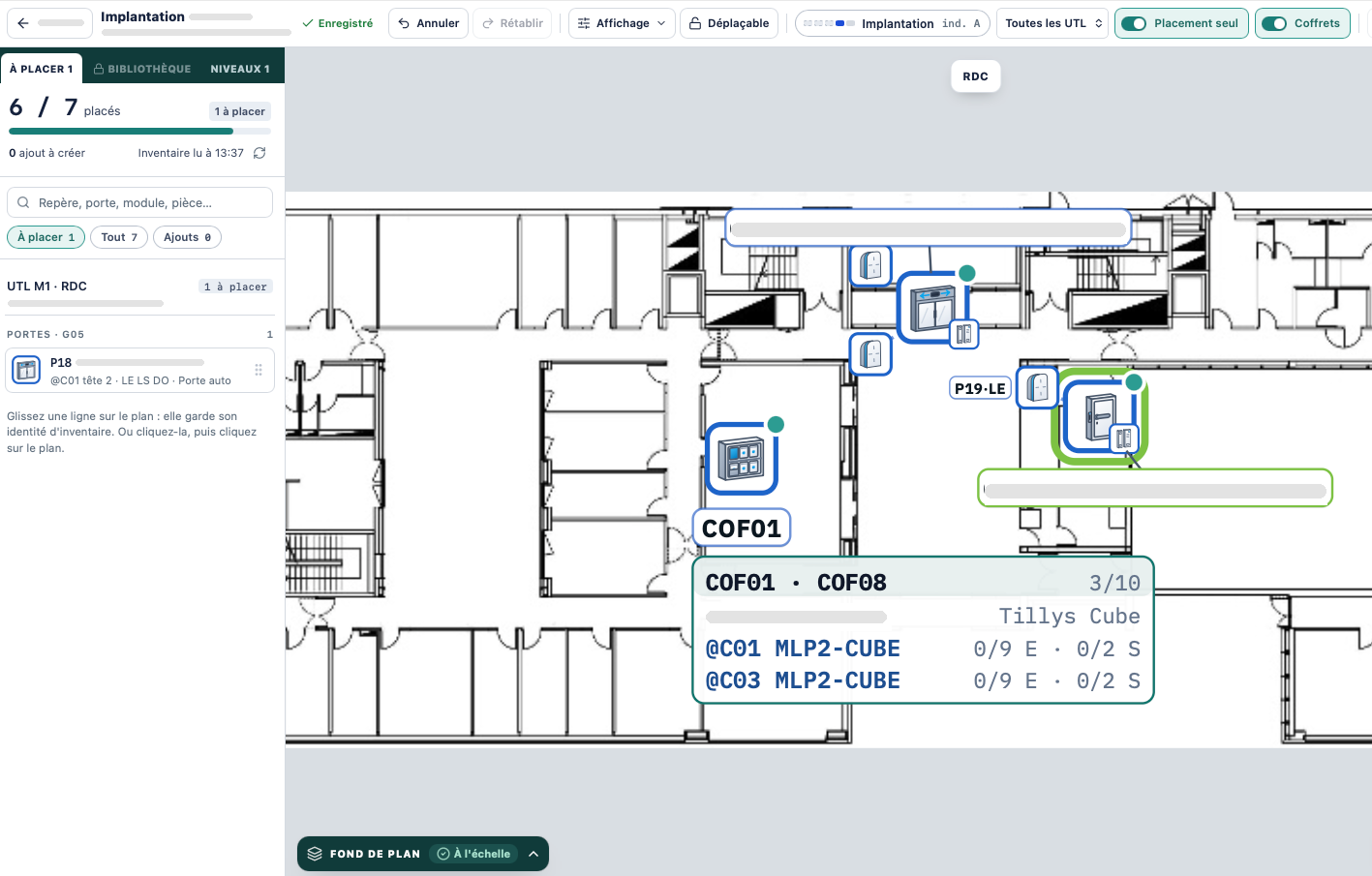Image resolution: width=1372 pixels, height=876 pixels.
Task: Open the NIVEAUX 1 tab
Action: 240,69
